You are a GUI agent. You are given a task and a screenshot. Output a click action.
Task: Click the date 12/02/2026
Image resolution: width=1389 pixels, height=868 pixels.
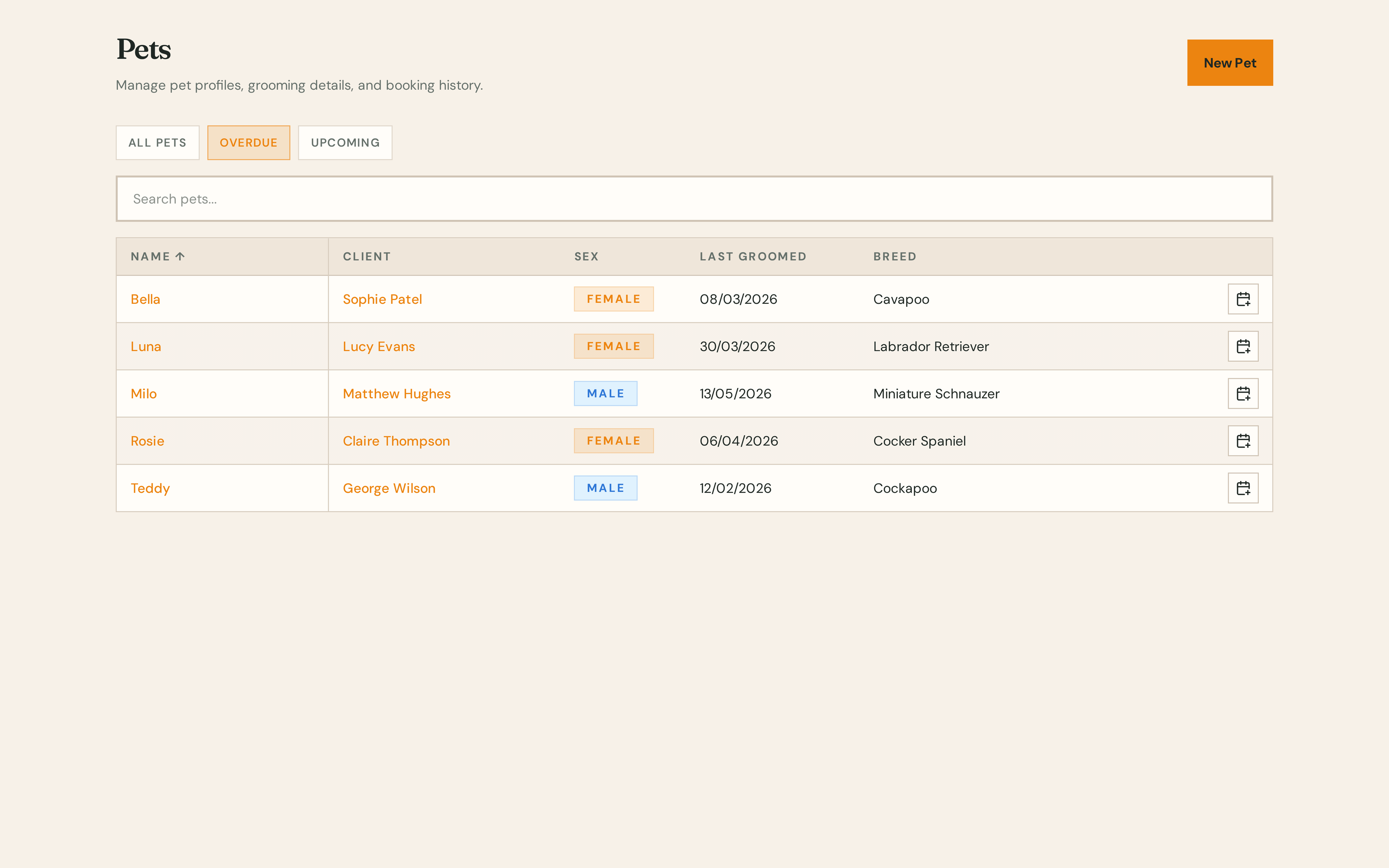pyautogui.click(x=735, y=488)
